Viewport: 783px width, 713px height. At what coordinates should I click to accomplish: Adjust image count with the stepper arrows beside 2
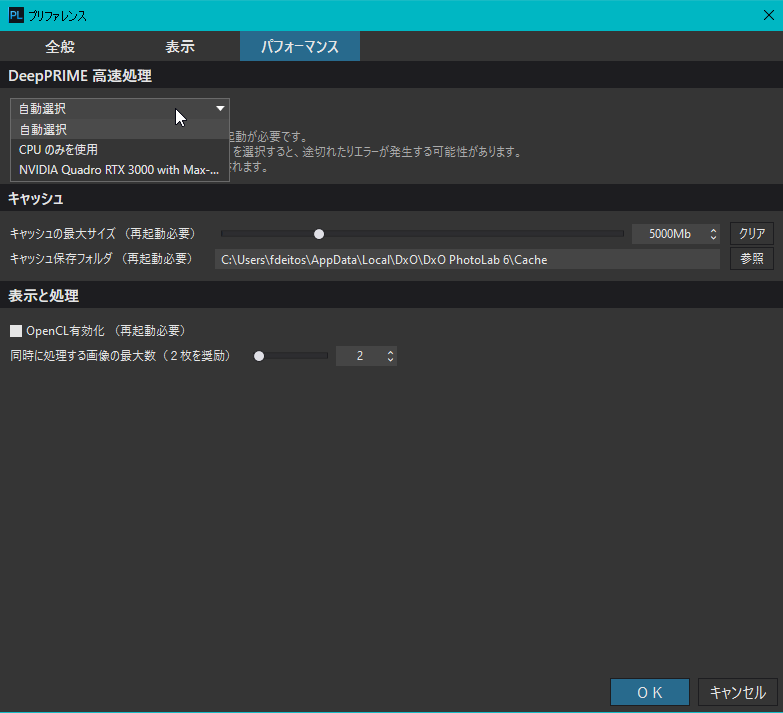click(391, 356)
